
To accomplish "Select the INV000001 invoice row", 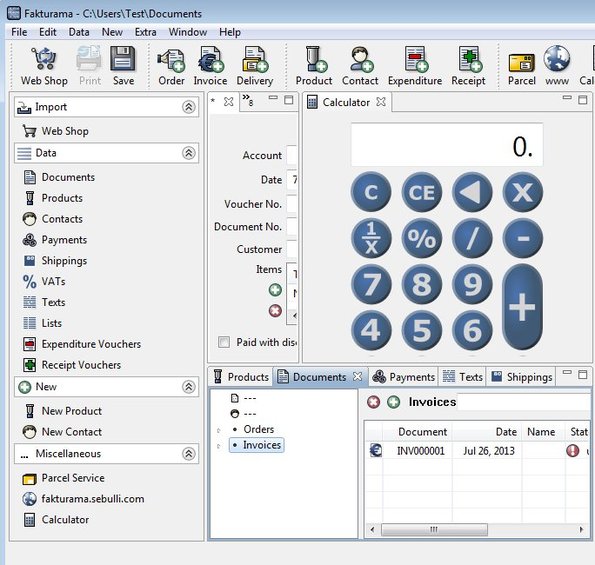I will [x=478, y=451].
